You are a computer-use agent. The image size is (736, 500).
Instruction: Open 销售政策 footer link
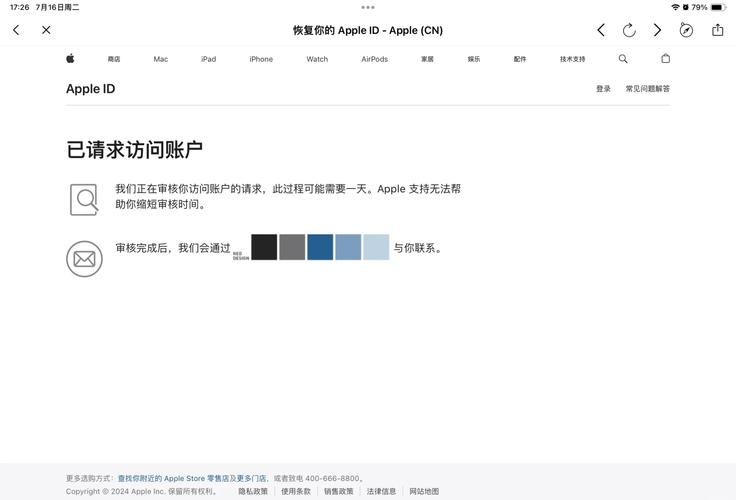338,491
